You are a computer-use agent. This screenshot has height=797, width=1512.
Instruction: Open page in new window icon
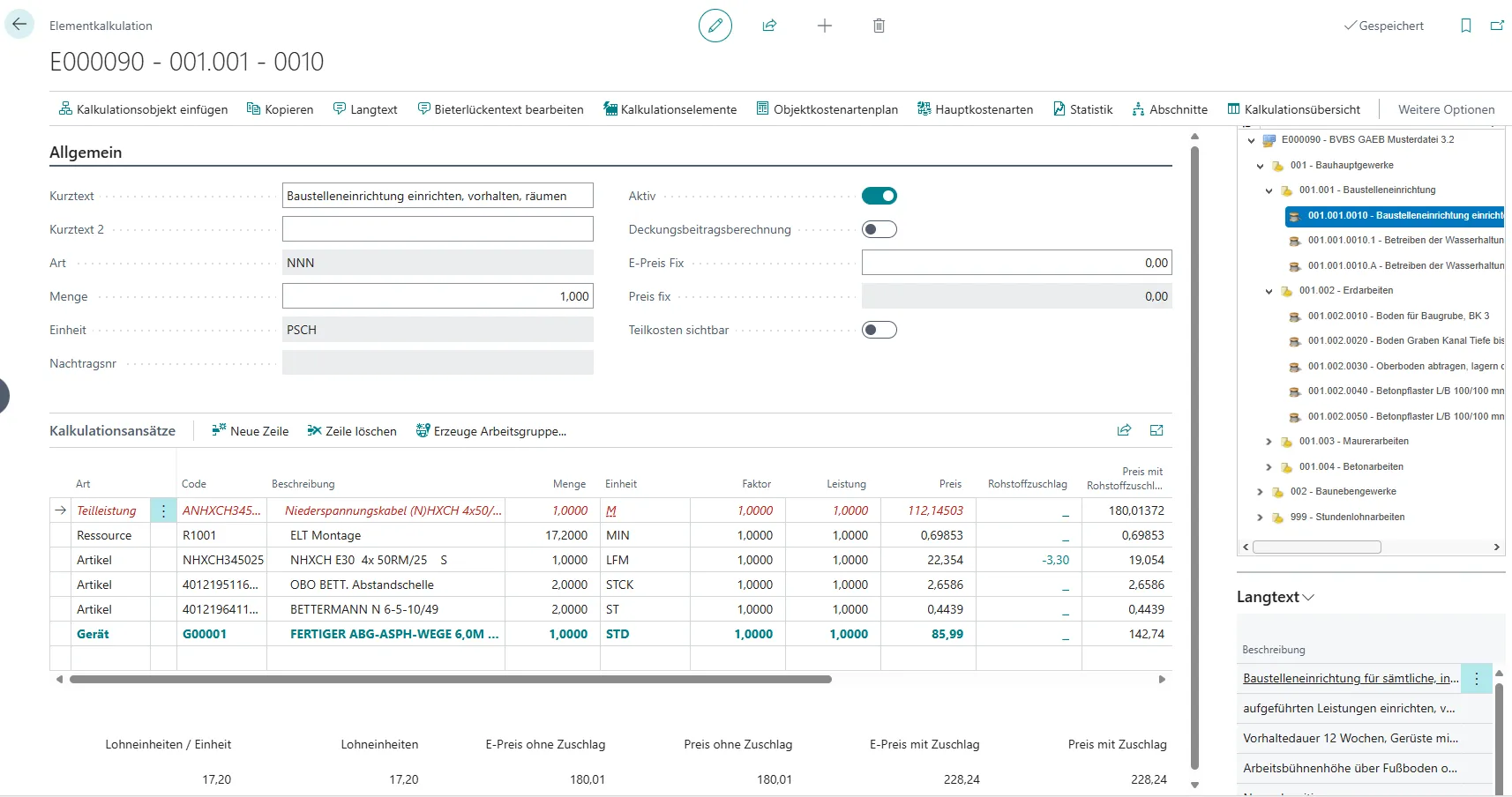1497,26
